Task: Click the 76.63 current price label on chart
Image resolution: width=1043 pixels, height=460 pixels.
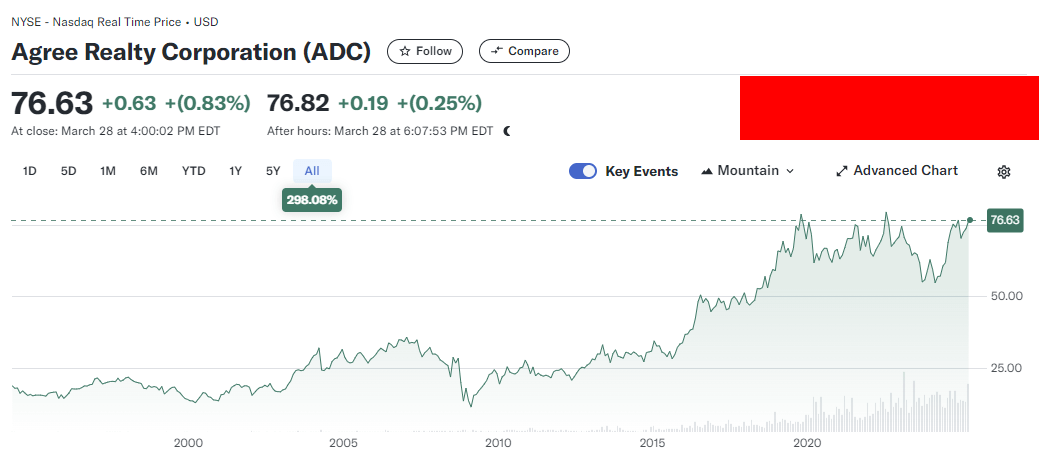Action: 1005,220
